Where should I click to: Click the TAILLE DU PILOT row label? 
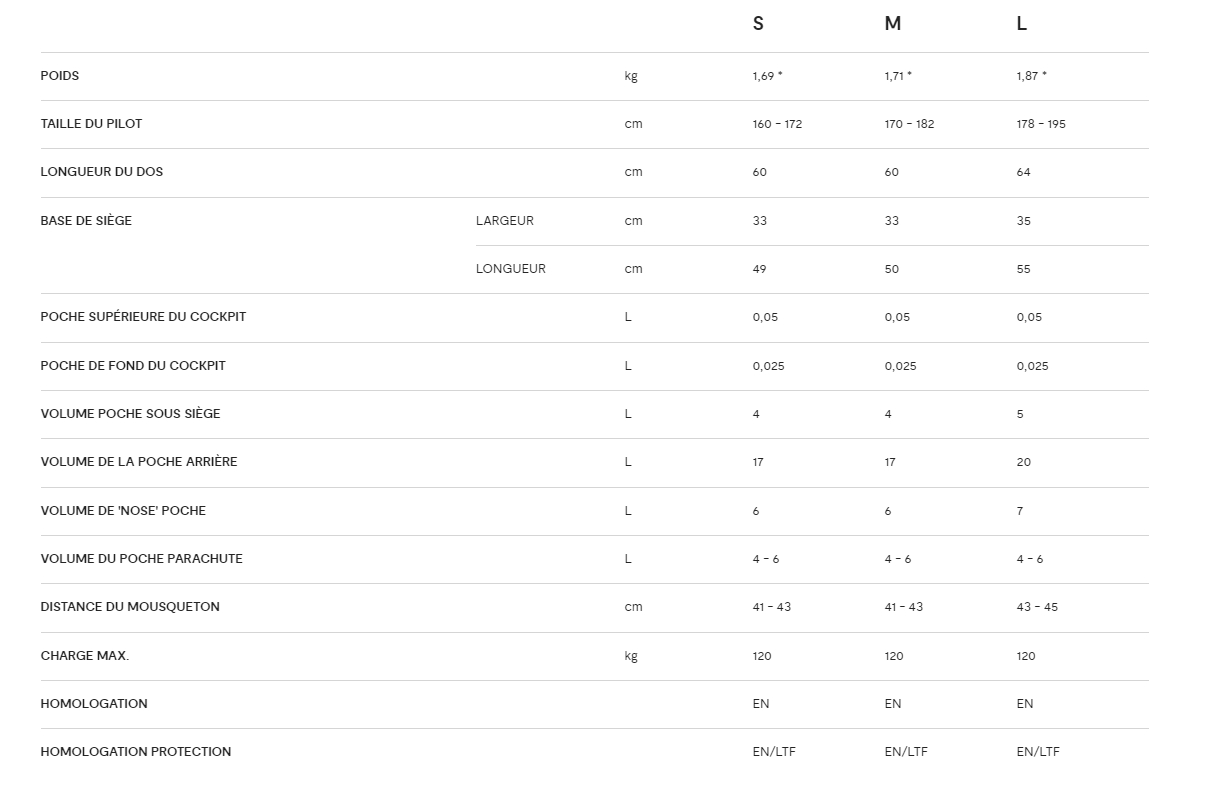[x=91, y=124]
